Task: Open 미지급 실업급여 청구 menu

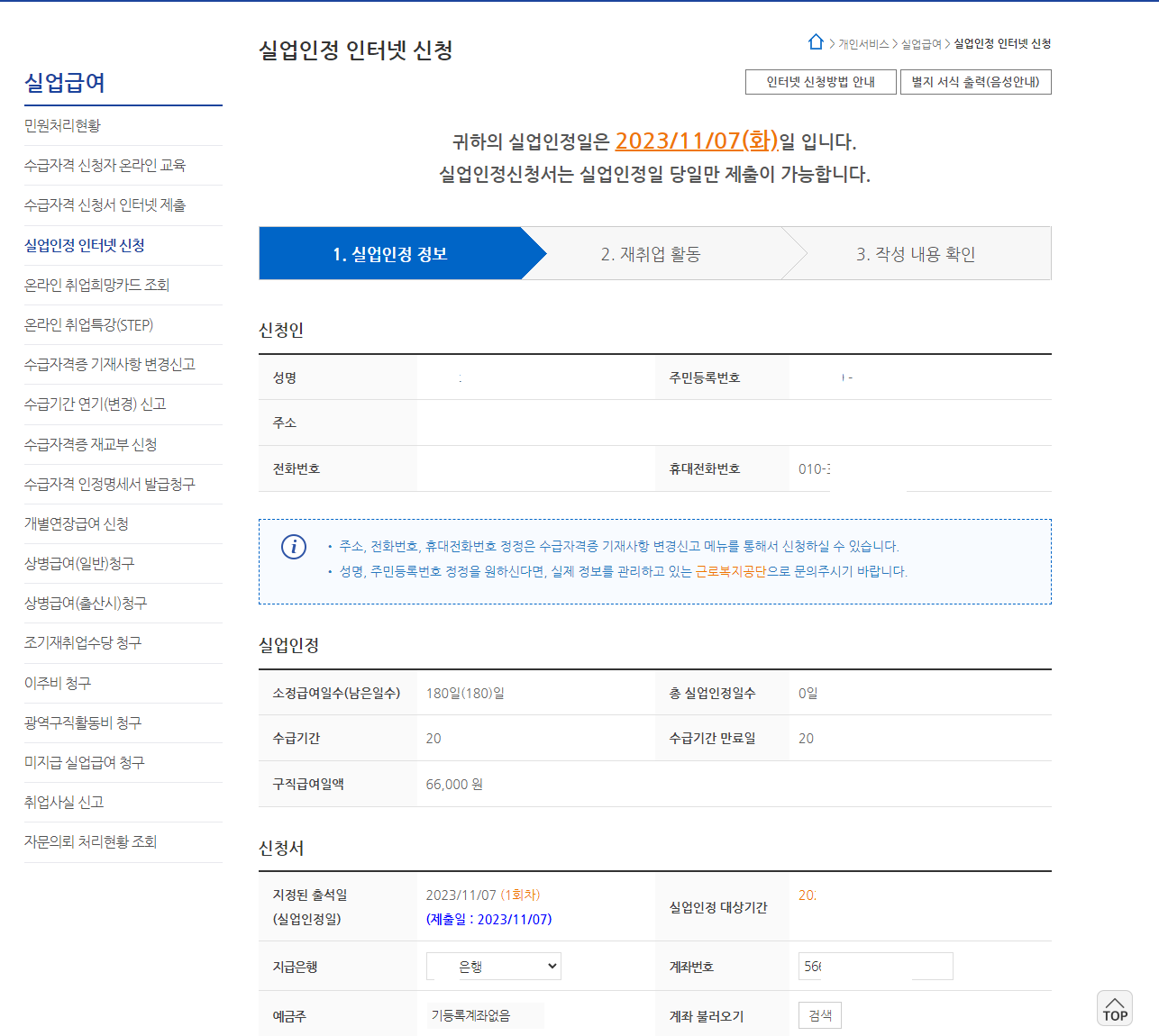Action: (84, 762)
